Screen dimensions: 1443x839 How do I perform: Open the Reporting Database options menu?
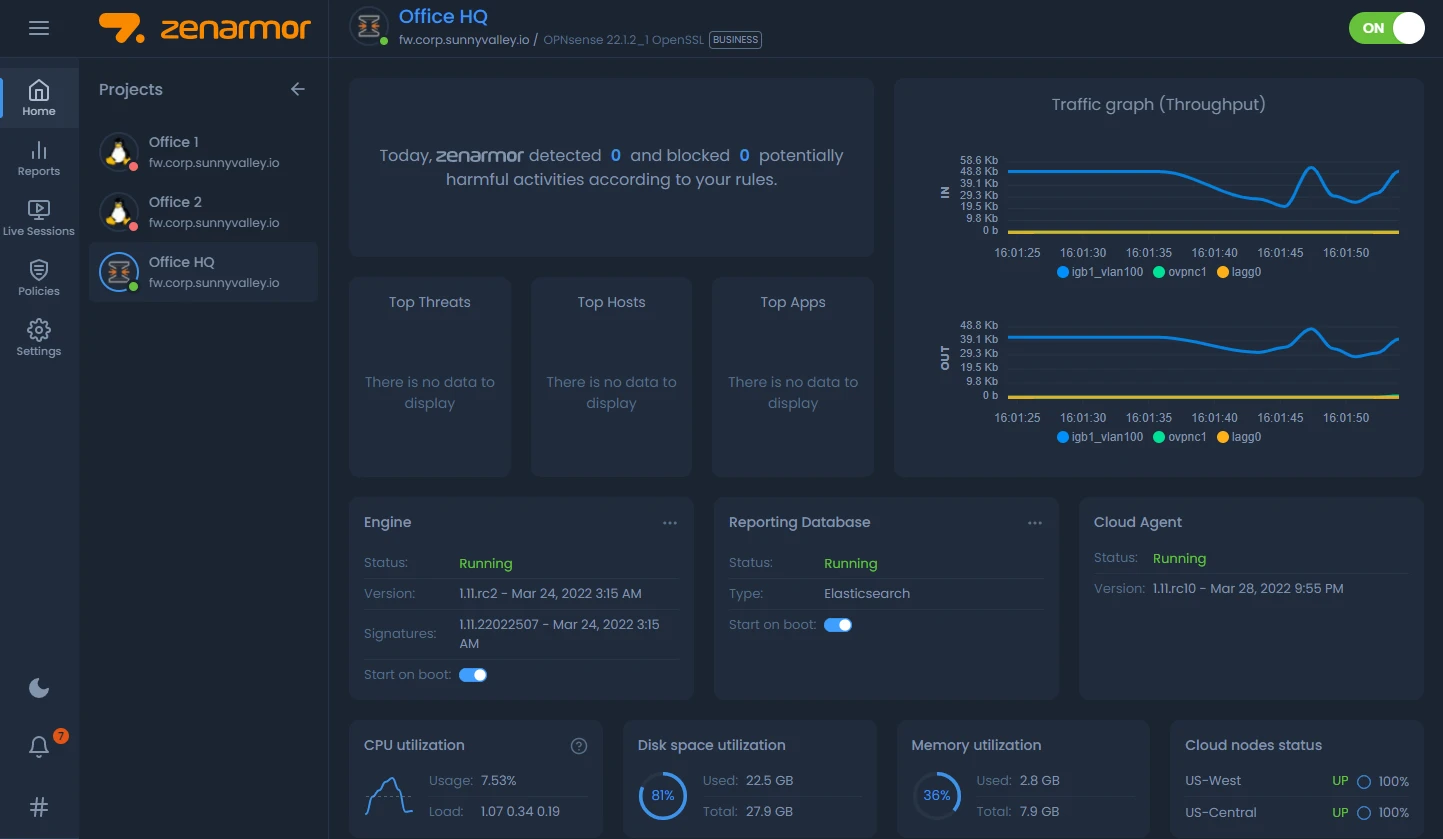tap(1035, 522)
